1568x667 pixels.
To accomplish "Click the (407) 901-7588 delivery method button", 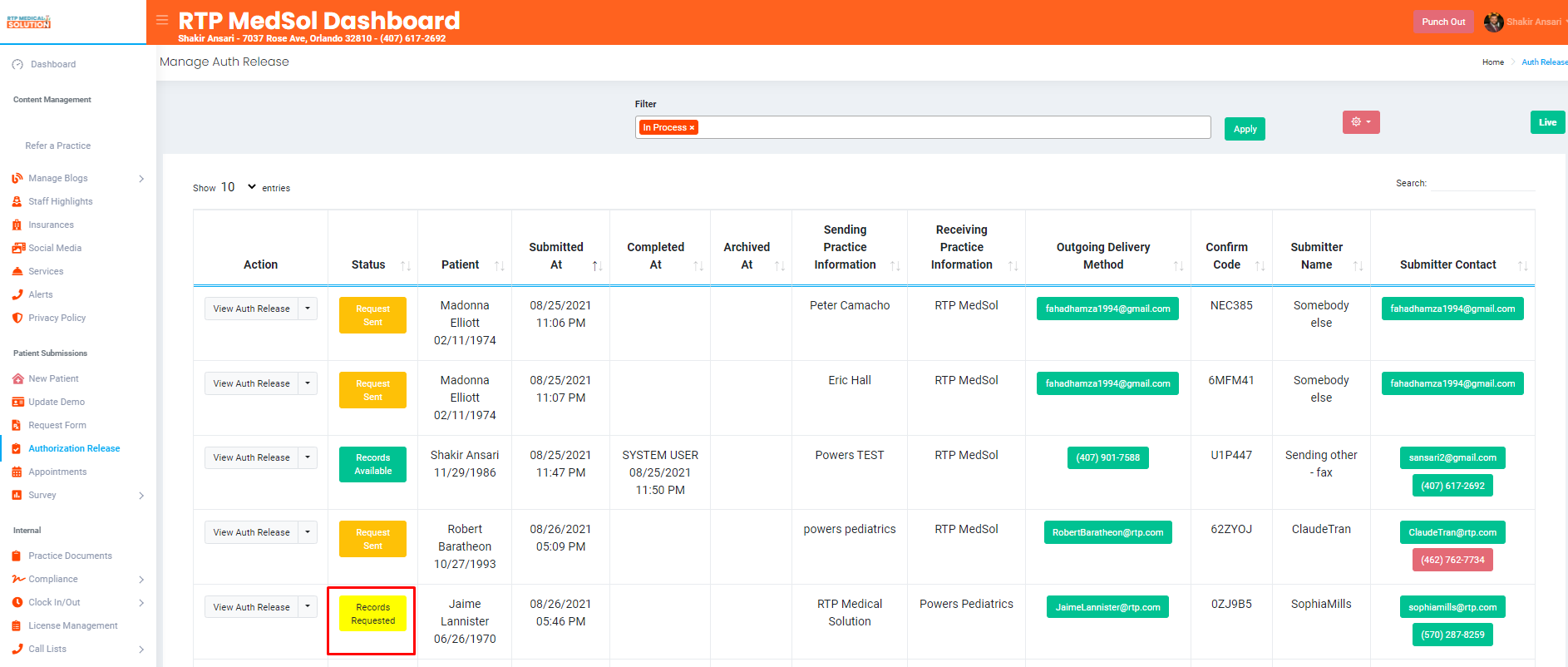I will (1107, 457).
